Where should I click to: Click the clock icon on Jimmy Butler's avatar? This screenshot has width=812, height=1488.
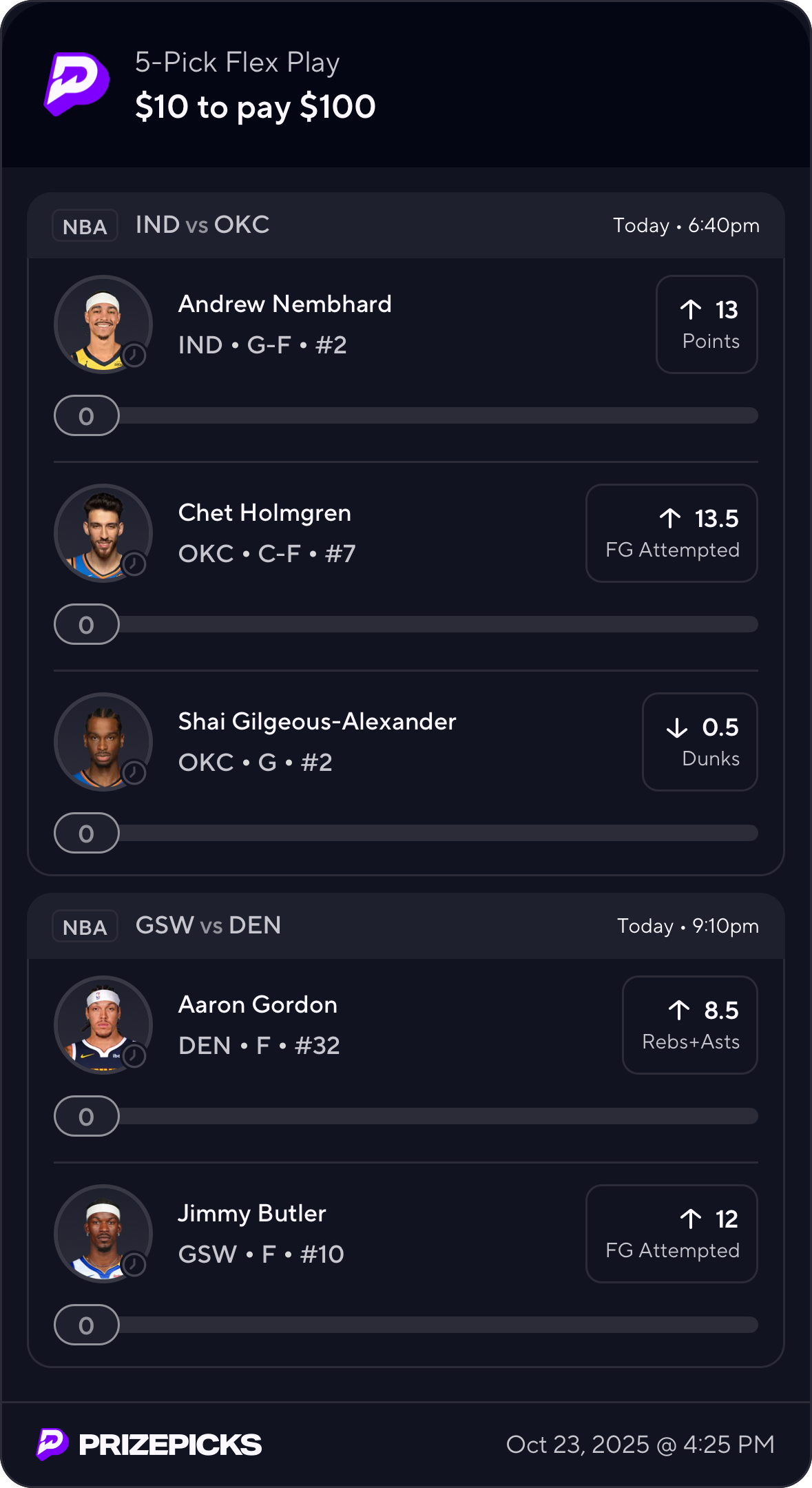click(134, 1265)
